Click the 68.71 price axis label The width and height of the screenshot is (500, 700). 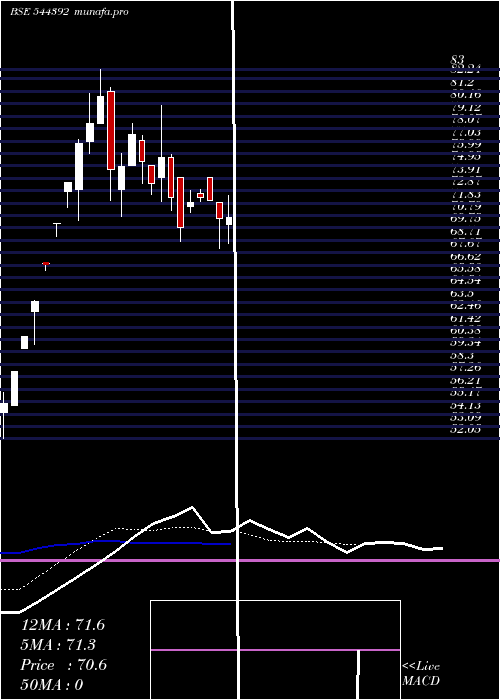(465, 232)
